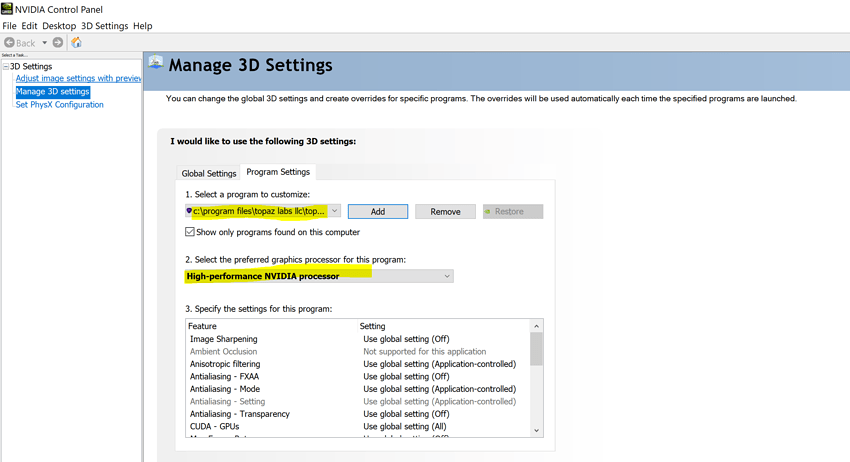
Task: Click the Remove program button
Action: coord(446,211)
